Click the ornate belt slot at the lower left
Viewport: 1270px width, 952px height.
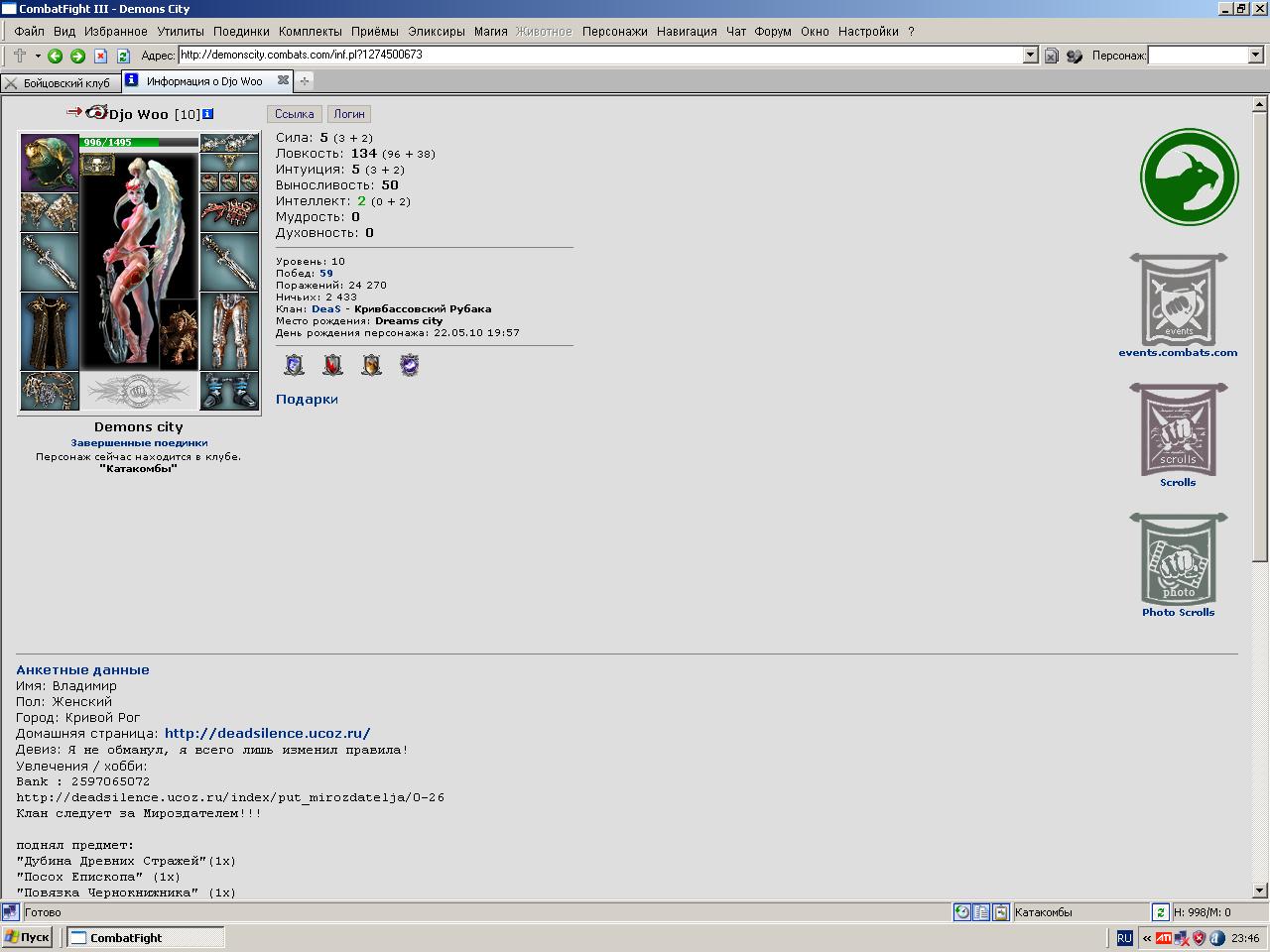pyautogui.click(x=50, y=392)
